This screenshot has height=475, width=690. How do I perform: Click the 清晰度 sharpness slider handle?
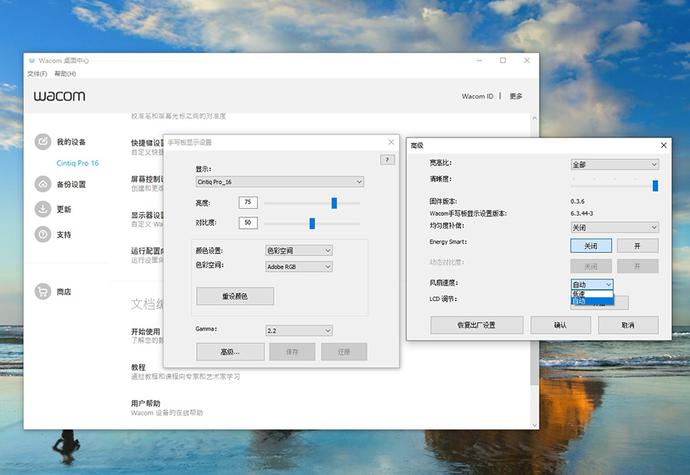coord(655,186)
